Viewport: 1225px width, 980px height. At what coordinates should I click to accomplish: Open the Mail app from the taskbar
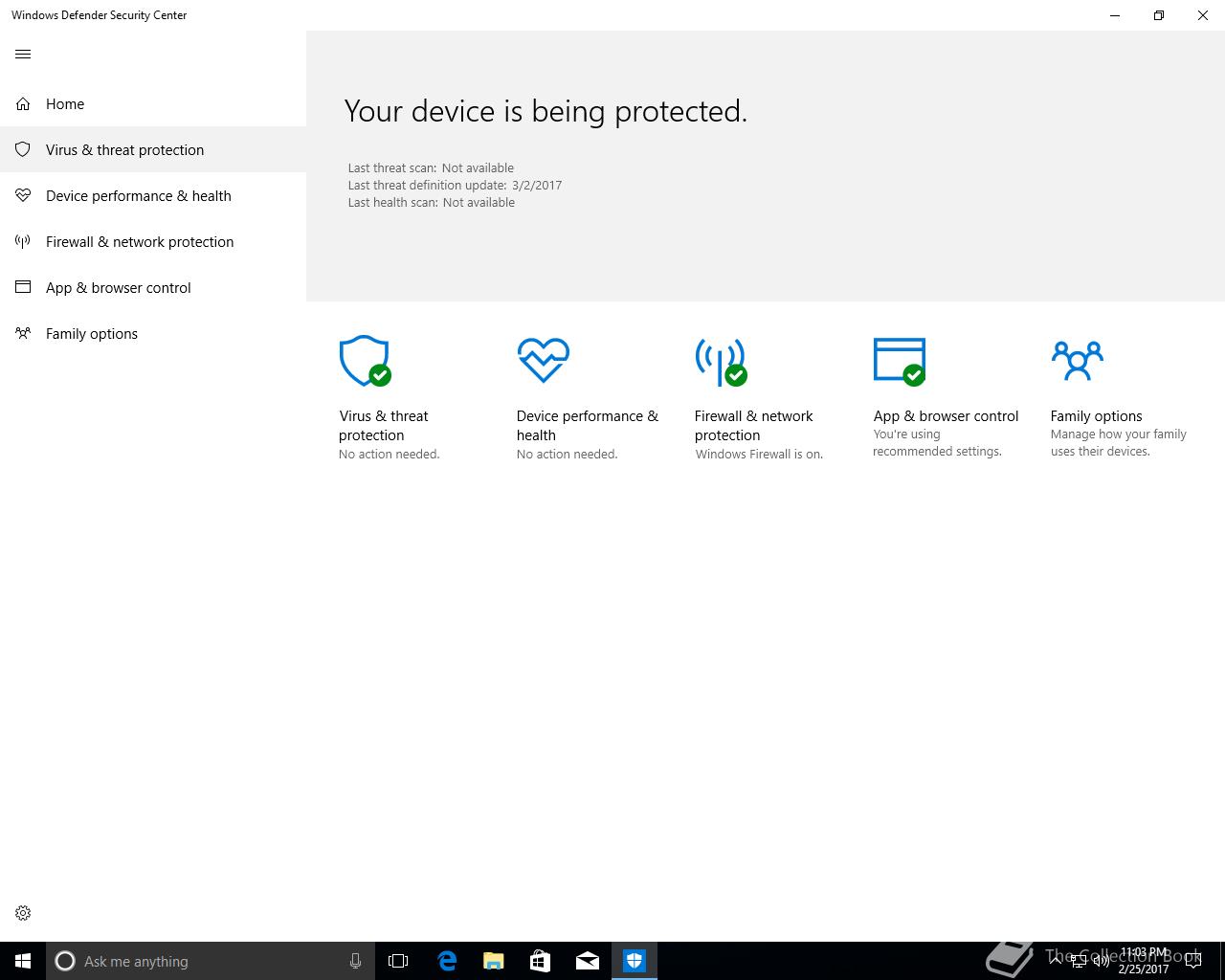point(588,961)
